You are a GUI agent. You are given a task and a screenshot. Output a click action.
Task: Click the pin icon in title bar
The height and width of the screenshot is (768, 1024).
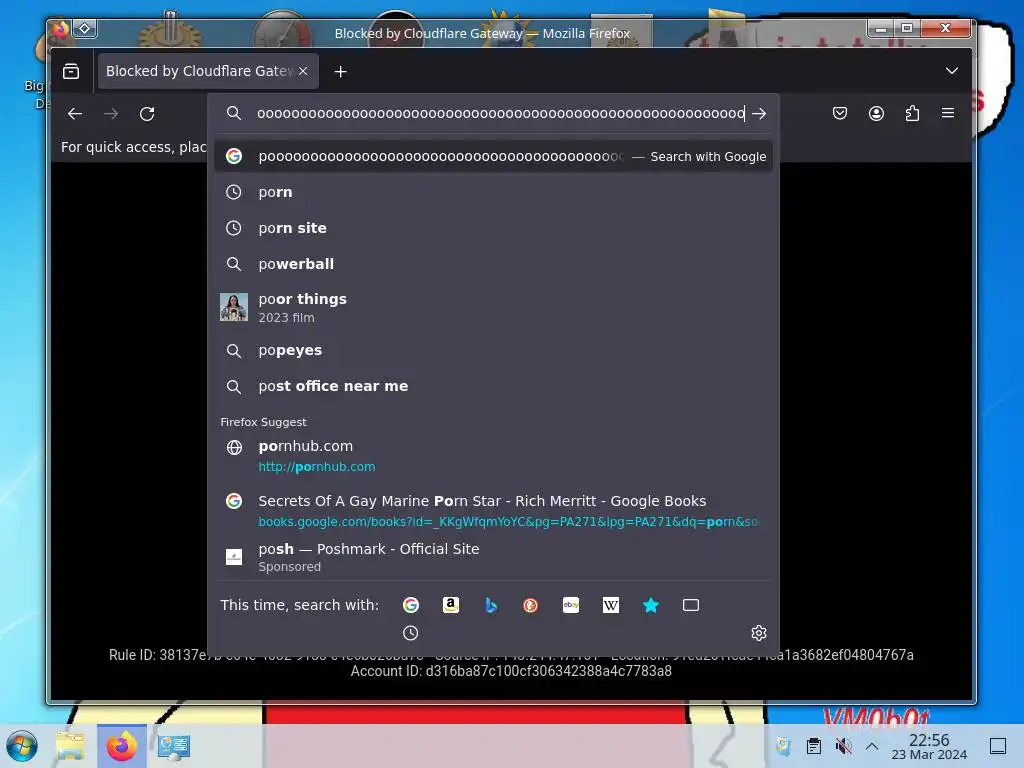(x=85, y=28)
